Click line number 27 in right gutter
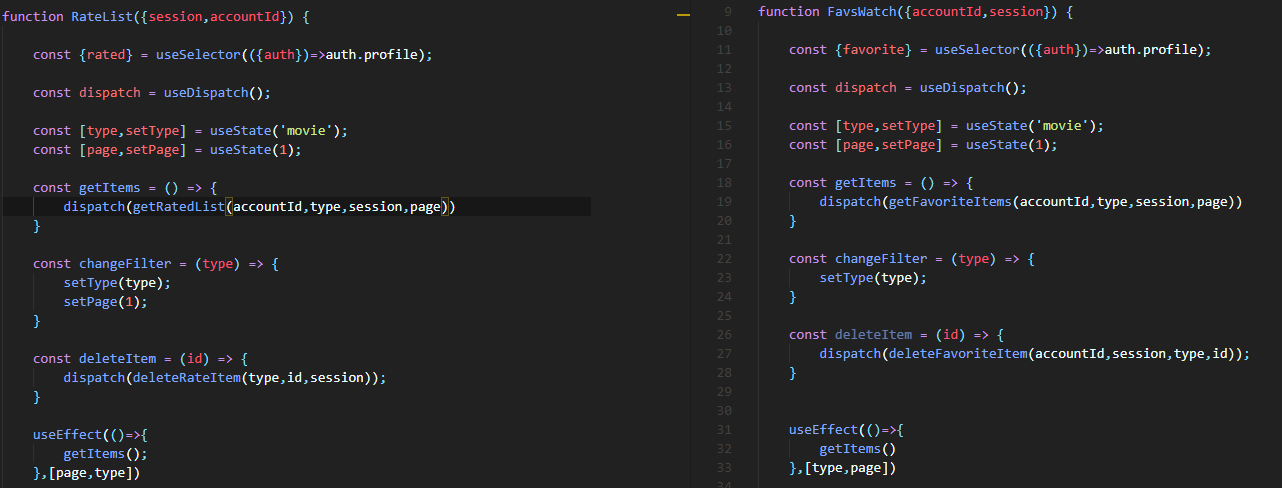 tap(725, 354)
